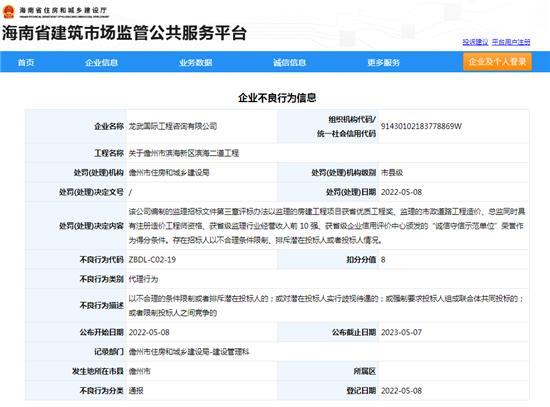Click the 工程名称 field label

point(109,153)
